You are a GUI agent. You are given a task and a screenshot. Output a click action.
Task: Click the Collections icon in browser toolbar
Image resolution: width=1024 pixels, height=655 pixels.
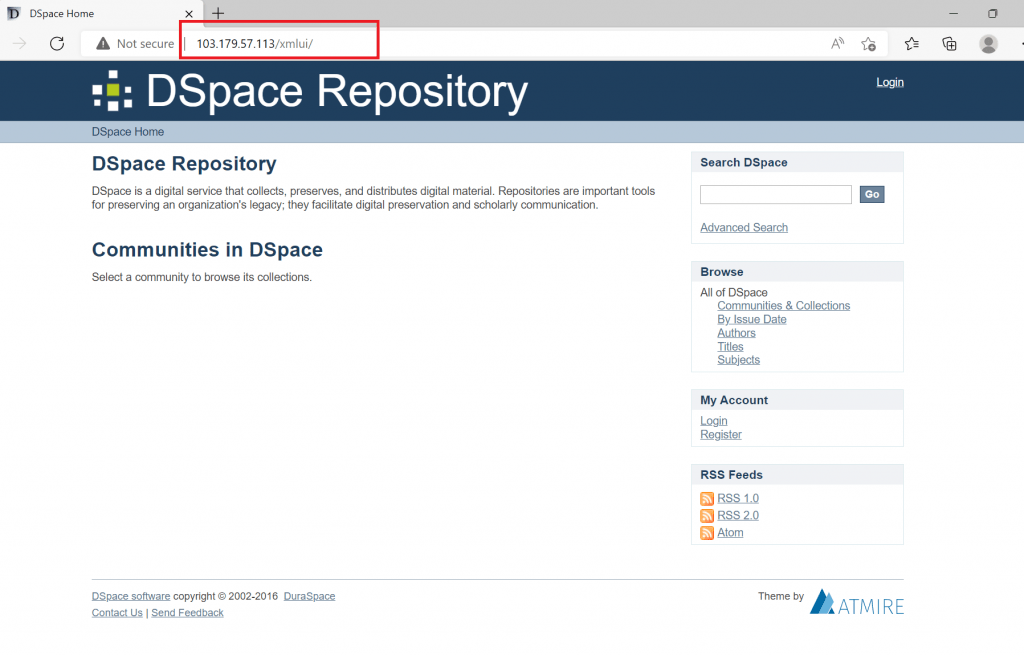tap(949, 44)
